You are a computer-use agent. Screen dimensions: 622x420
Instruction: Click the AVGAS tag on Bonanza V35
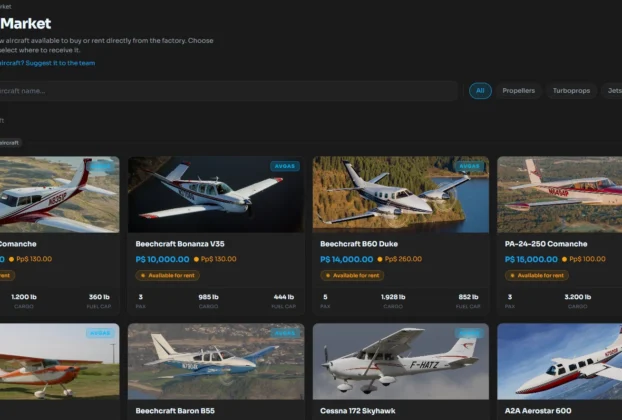point(285,166)
